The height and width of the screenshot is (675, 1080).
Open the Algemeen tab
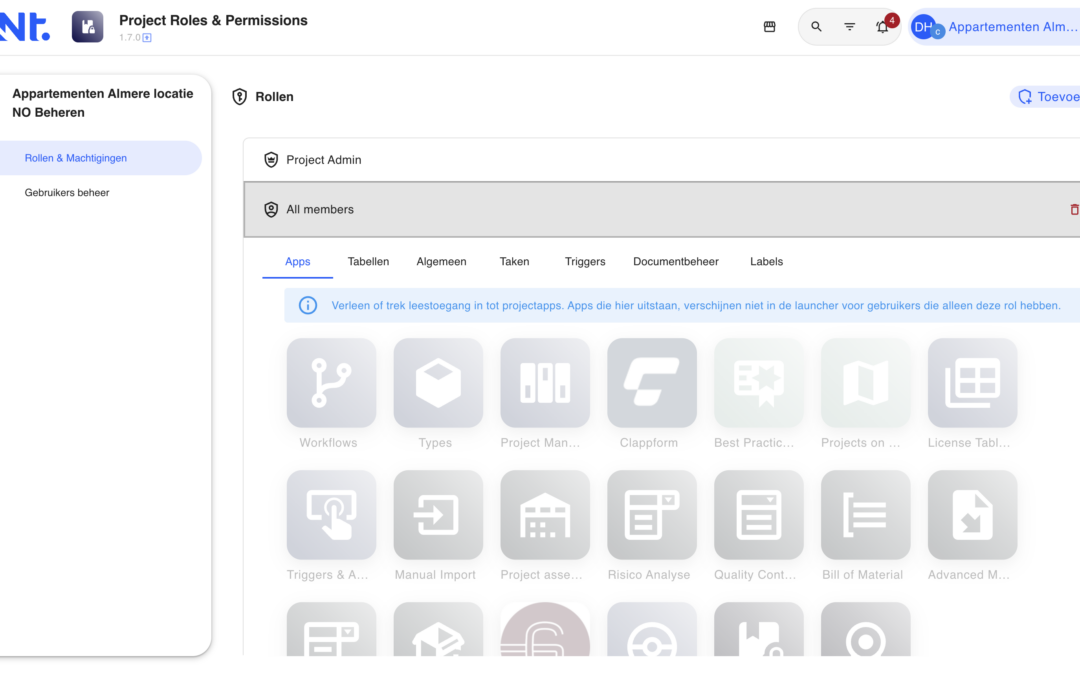pyautogui.click(x=442, y=262)
